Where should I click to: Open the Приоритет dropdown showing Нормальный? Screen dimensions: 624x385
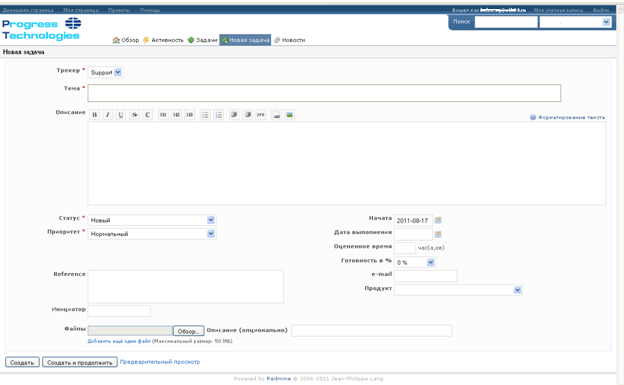point(152,234)
